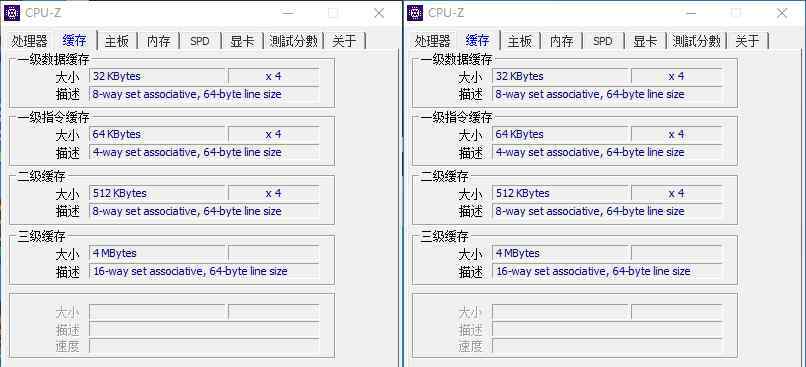Click 4-way set associative description in left window

click(x=204, y=153)
